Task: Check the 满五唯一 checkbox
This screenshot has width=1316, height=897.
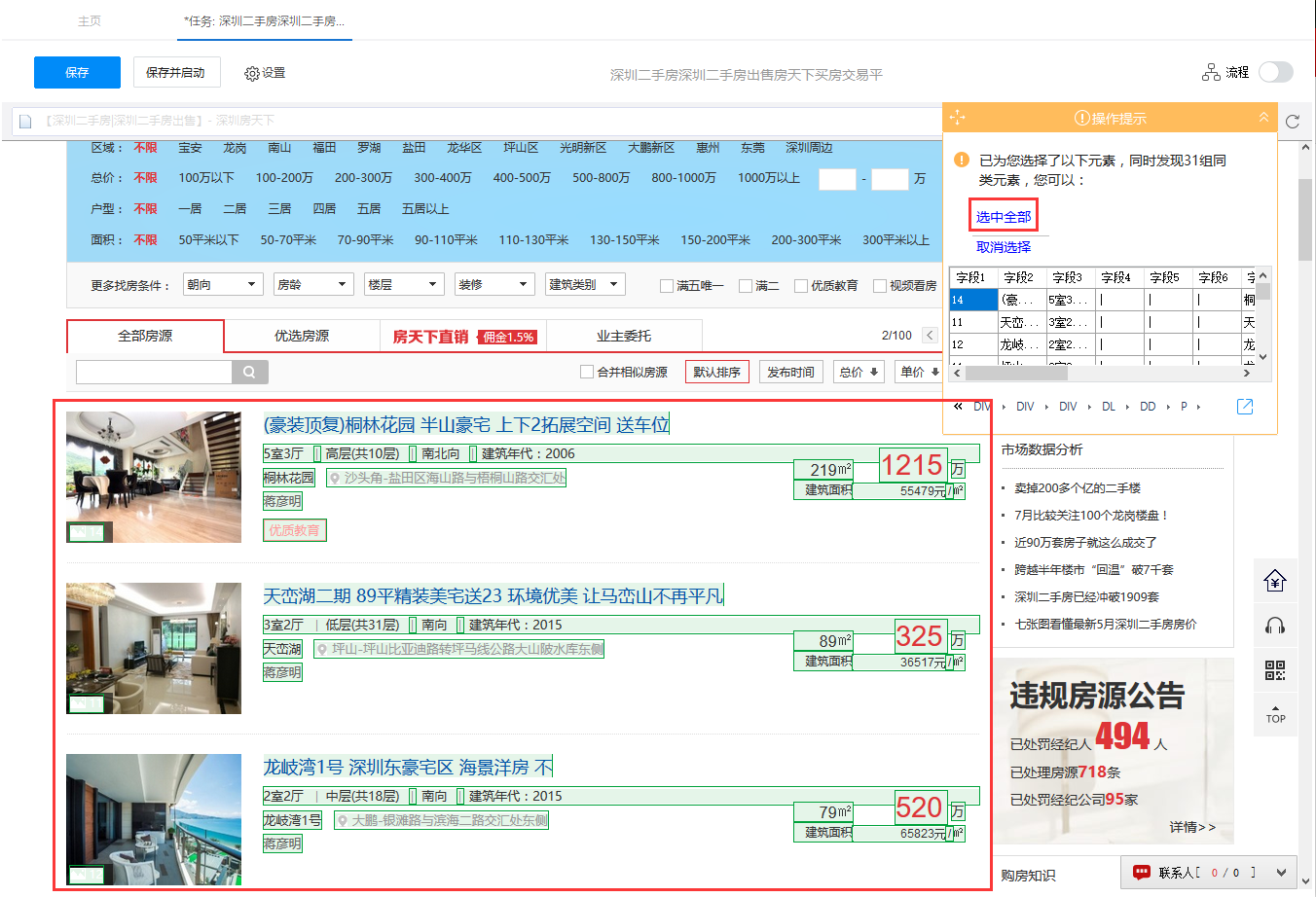Action: click(x=667, y=286)
